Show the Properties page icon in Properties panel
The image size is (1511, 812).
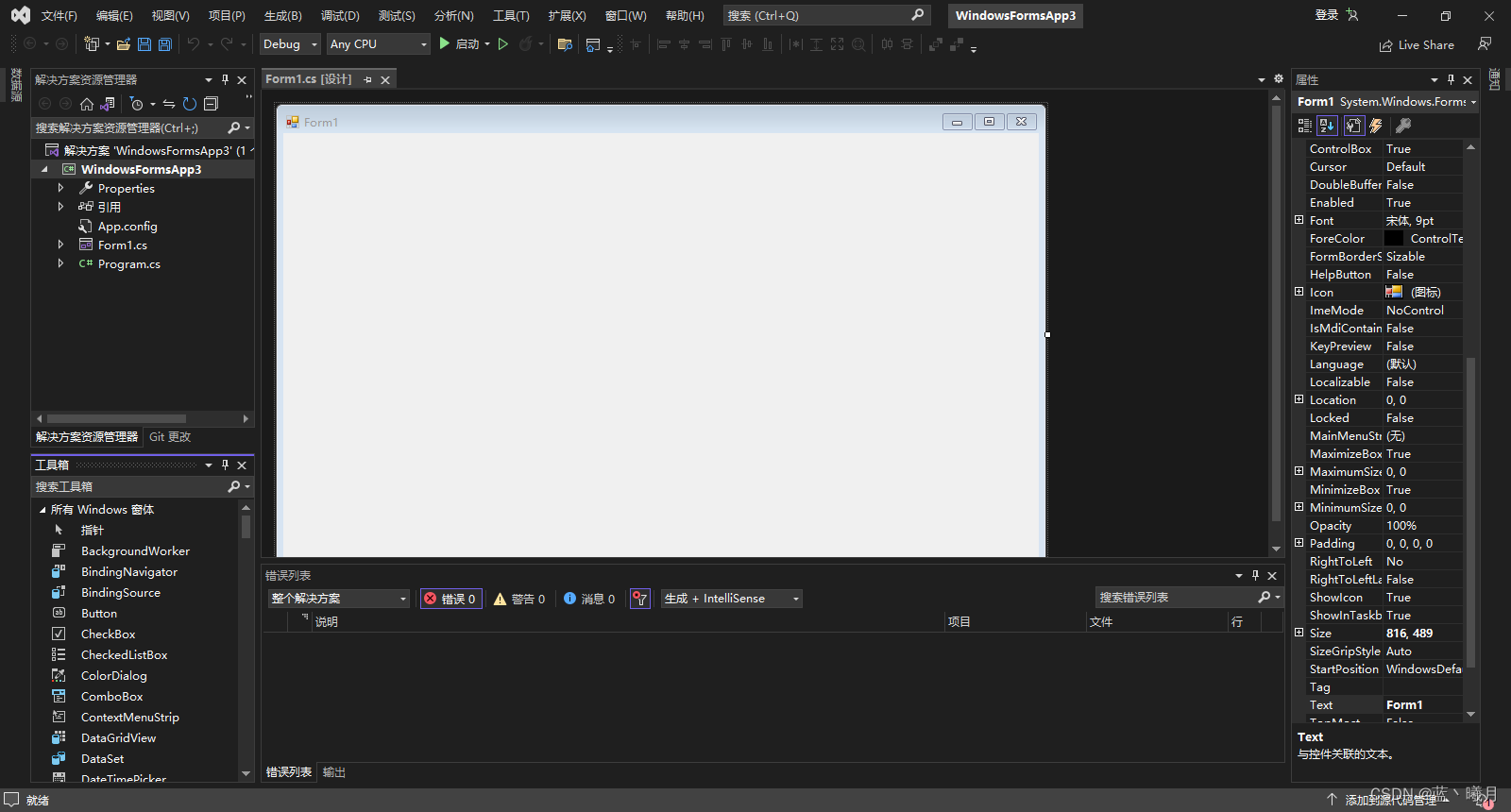[1353, 126]
